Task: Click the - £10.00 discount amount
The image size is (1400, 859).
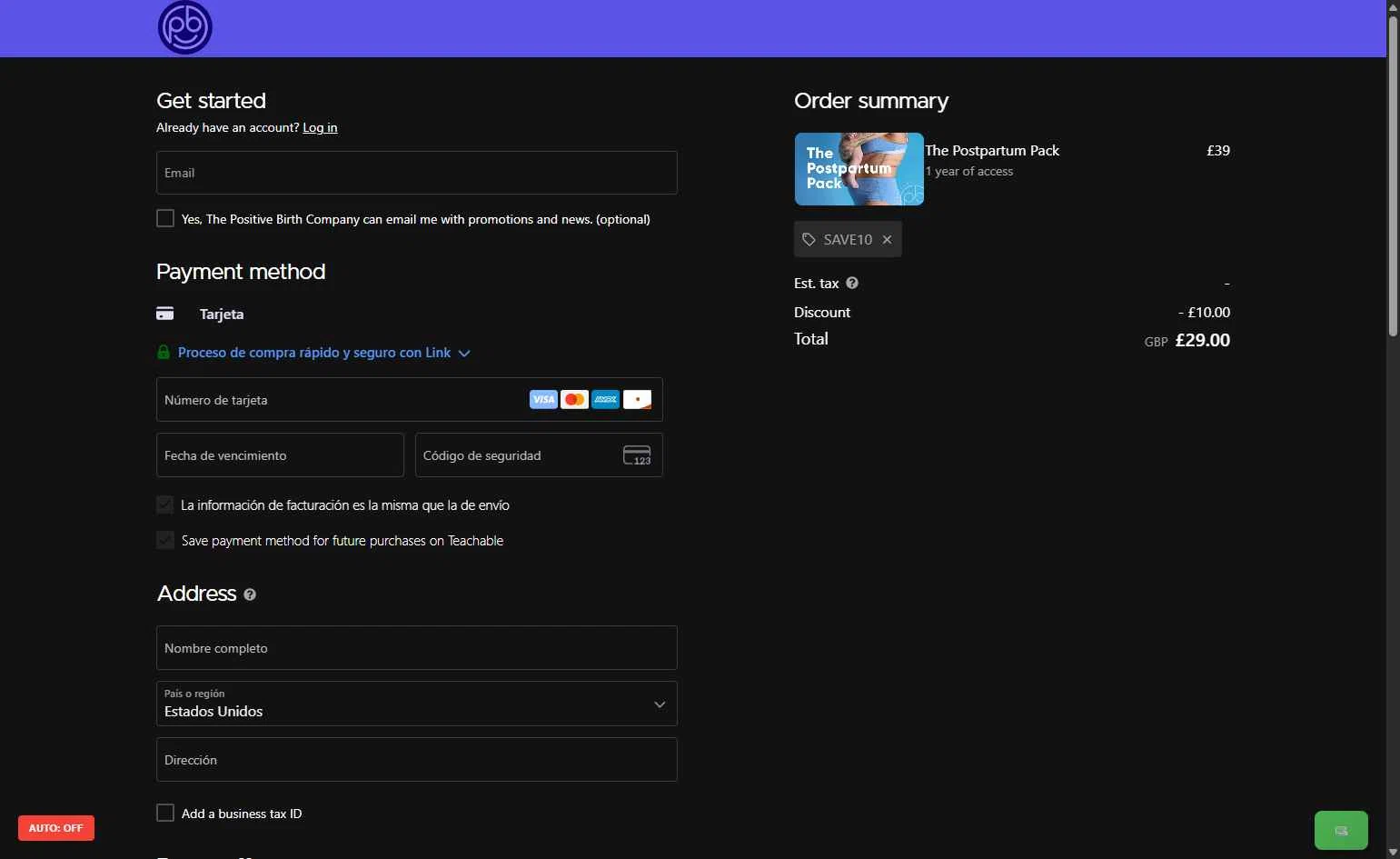Action: [x=1205, y=313]
